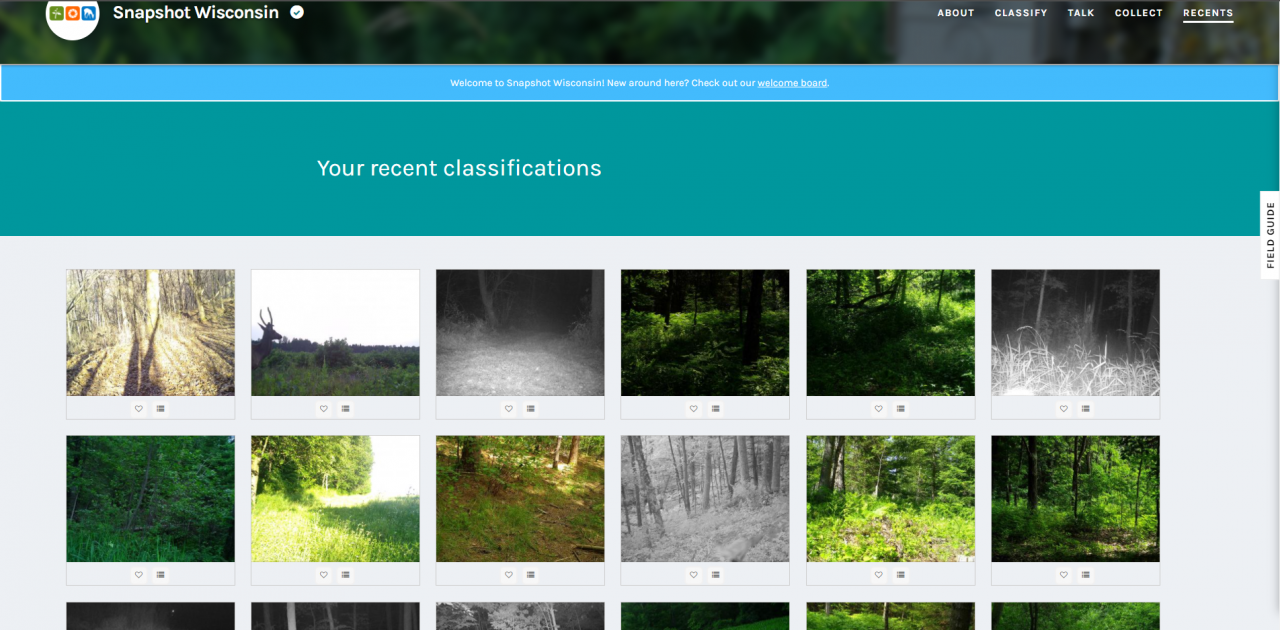1280x630 pixels.
Task: Favorite the night photo of tall white grass
Action: tap(1064, 408)
